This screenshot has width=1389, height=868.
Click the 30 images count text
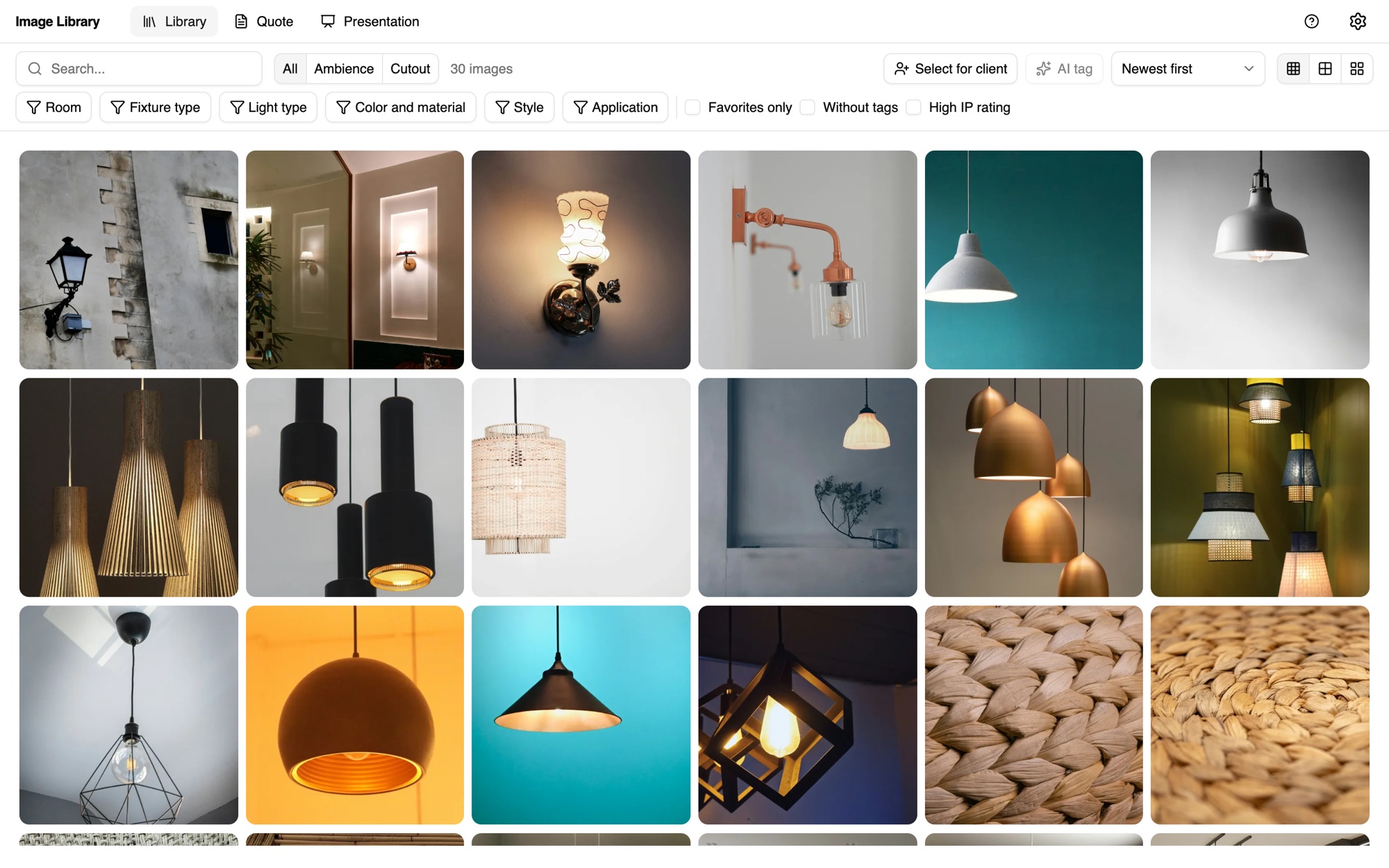(481, 69)
